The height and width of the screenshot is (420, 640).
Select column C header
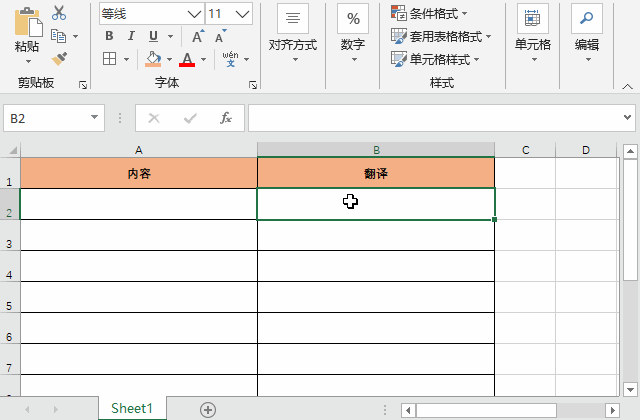pos(525,150)
